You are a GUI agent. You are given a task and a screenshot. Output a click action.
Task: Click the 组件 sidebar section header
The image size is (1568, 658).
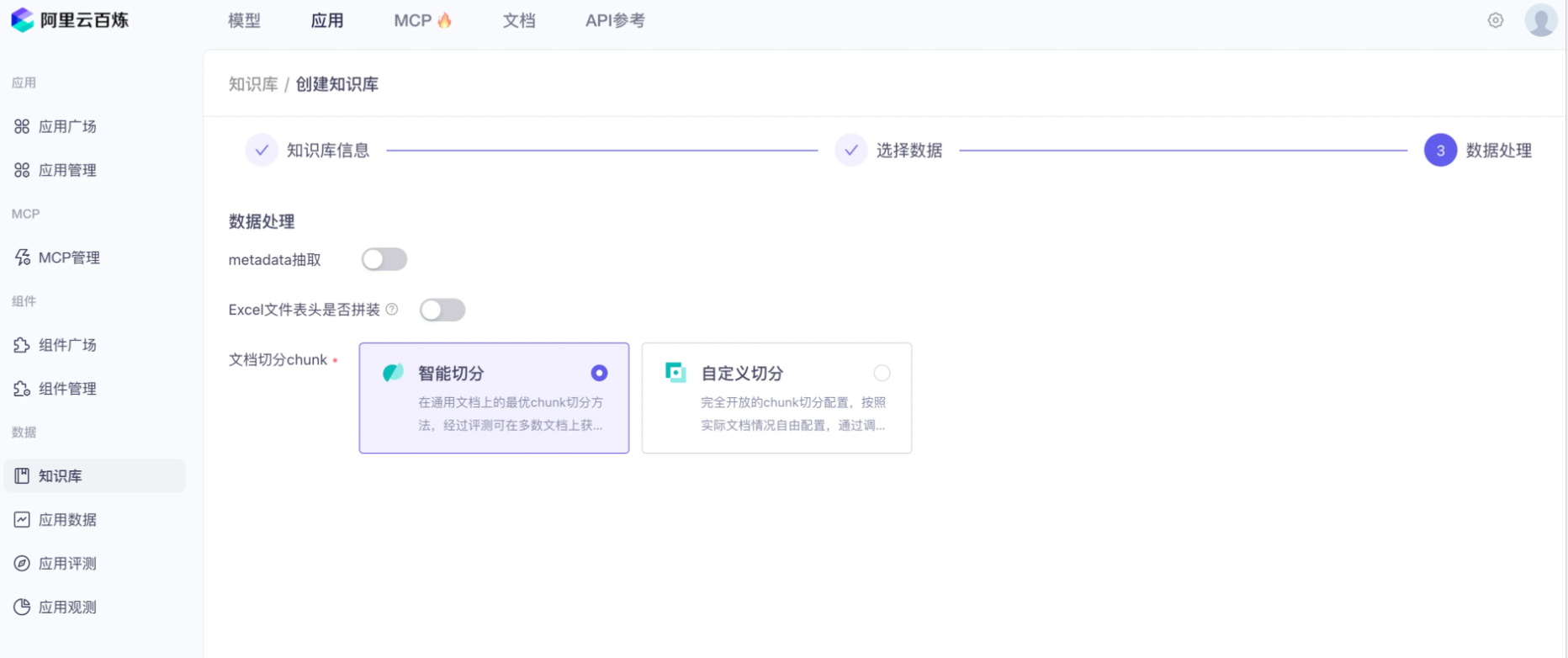coord(24,301)
